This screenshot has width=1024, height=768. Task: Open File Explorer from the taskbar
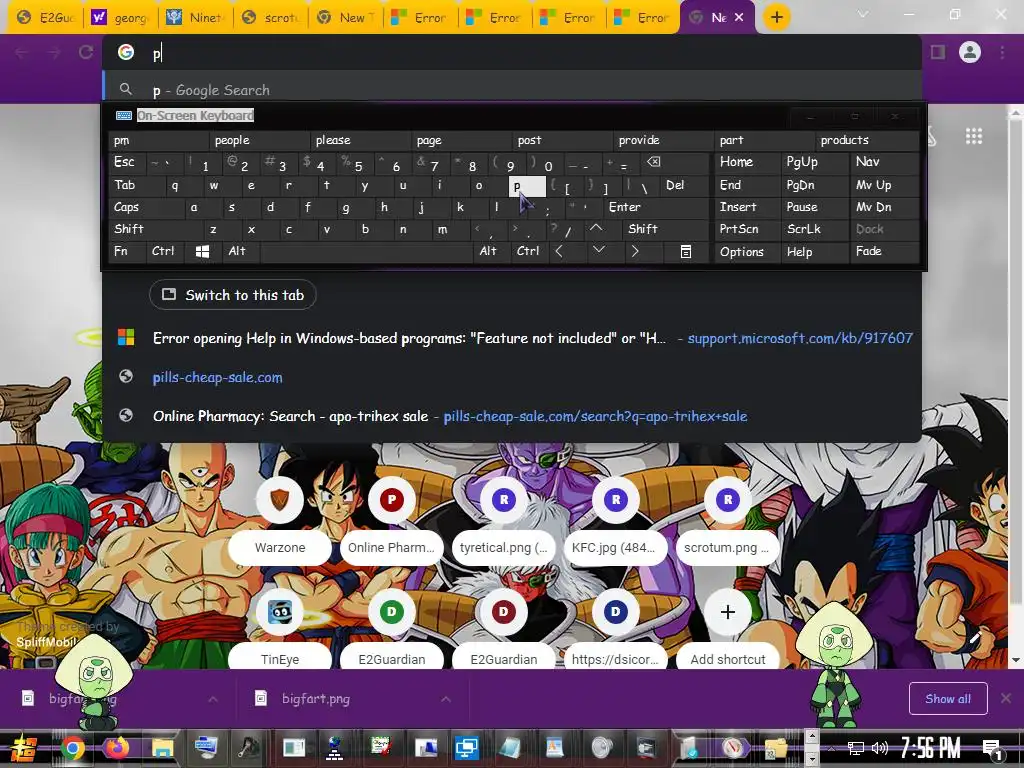(x=162, y=748)
